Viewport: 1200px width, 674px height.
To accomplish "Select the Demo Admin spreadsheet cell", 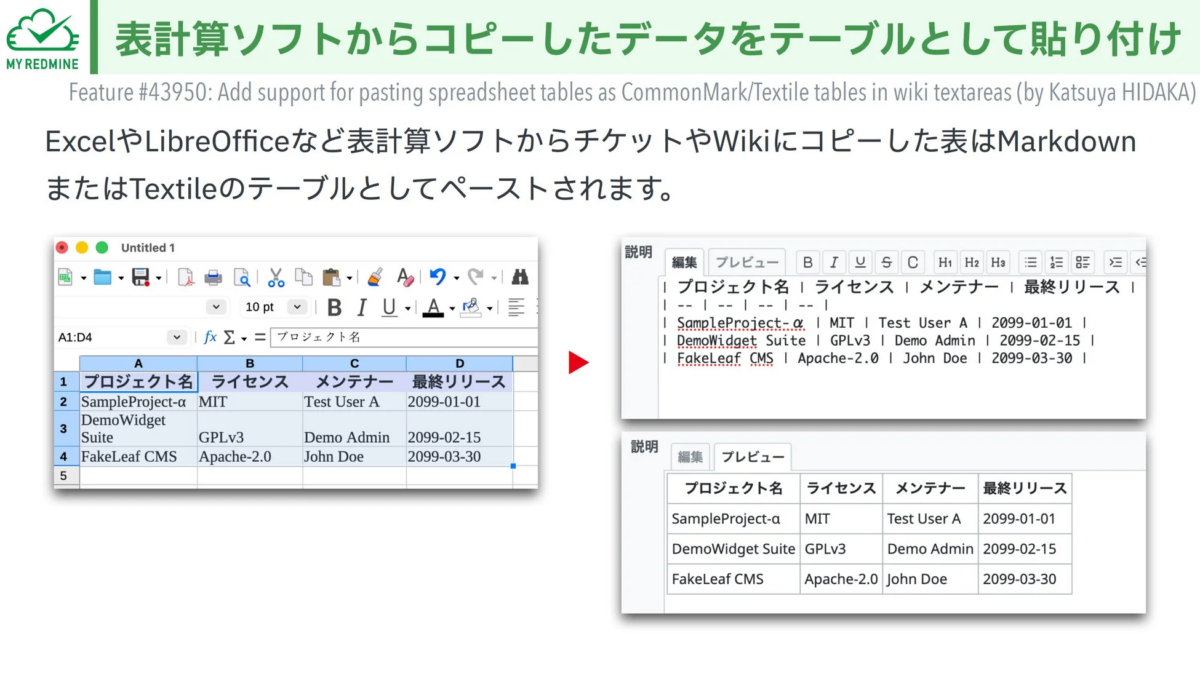I will click(354, 429).
